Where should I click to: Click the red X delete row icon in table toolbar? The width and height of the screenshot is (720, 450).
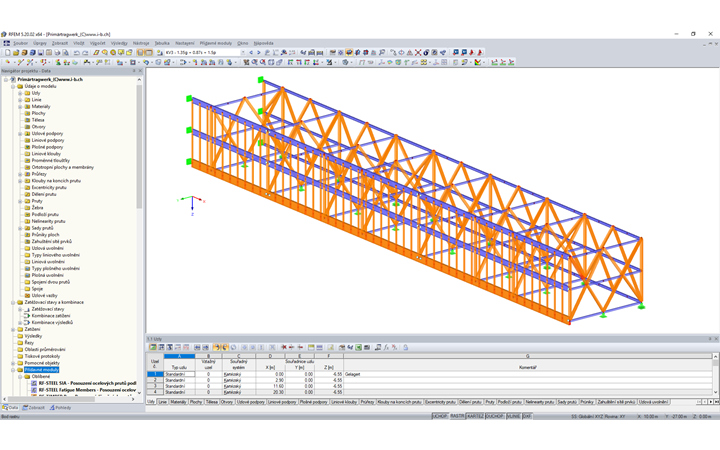click(284, 347)
